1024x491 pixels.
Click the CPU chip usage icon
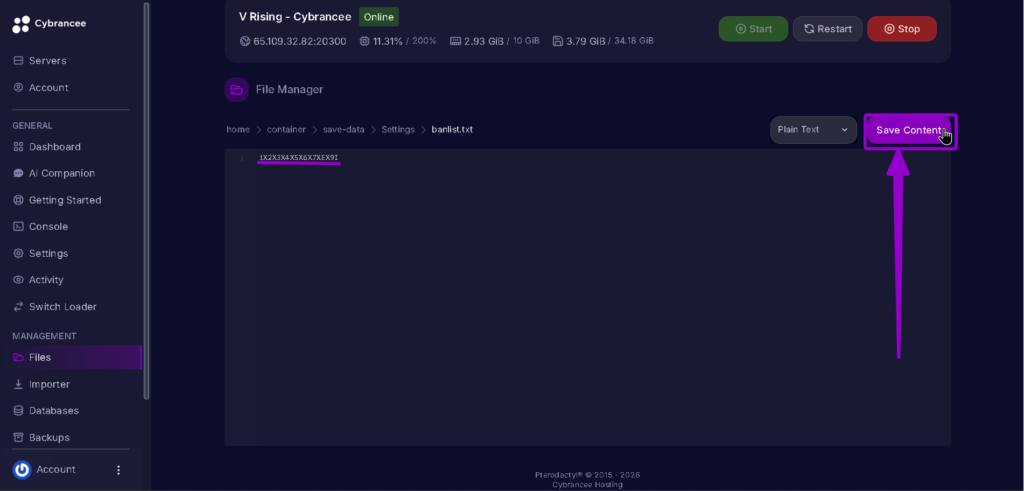[364, 41]
